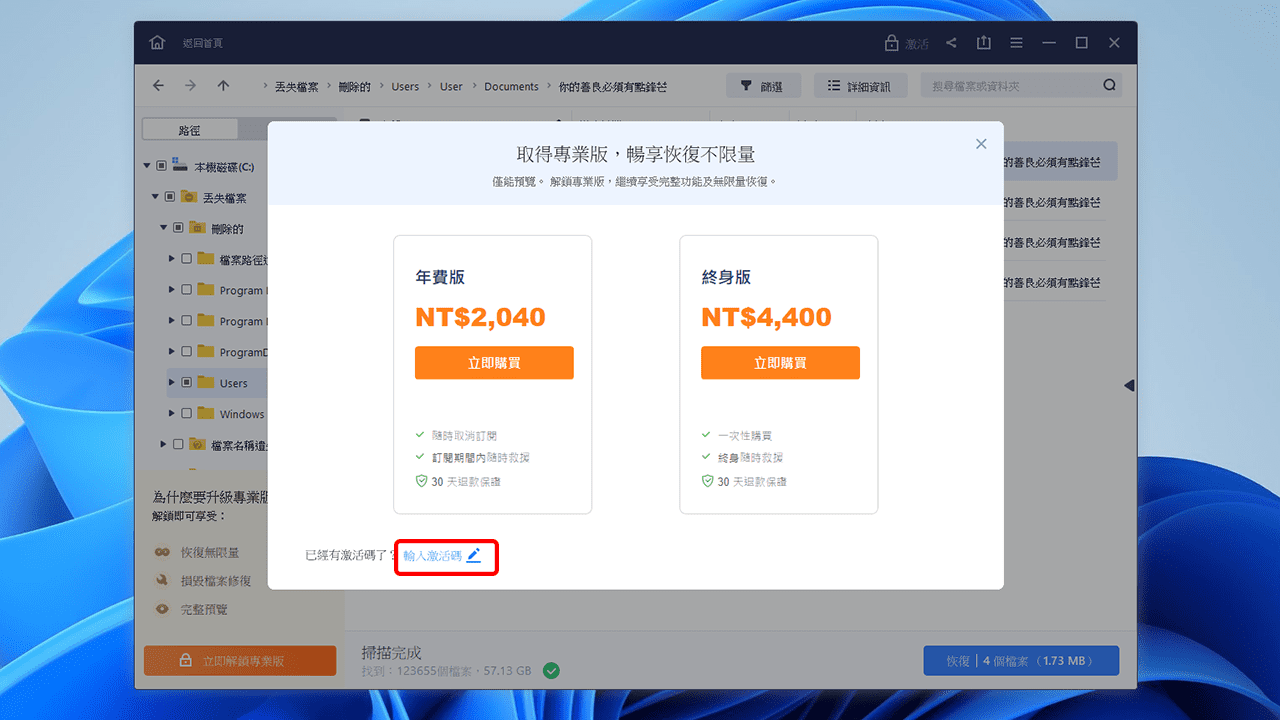Click 立即購買 under the 終身版 plan
The width and height of the screenshot is (1280, 720).
780,362
